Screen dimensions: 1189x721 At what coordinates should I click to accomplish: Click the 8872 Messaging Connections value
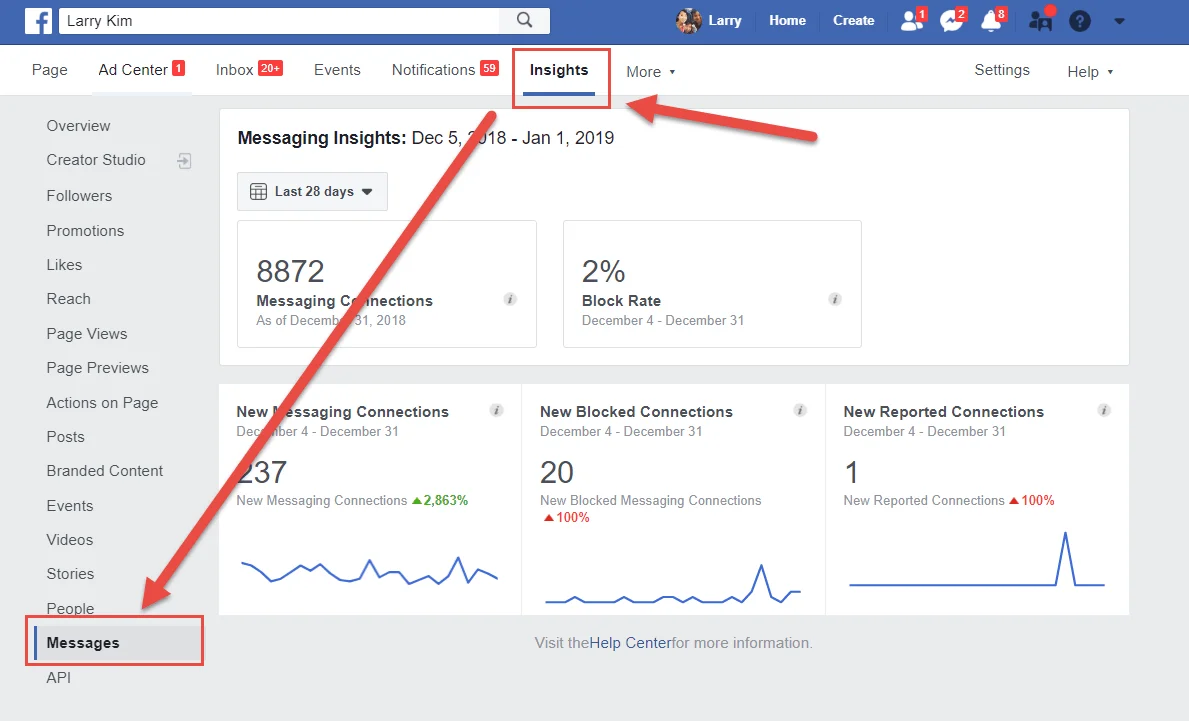[x=290, y=271]
